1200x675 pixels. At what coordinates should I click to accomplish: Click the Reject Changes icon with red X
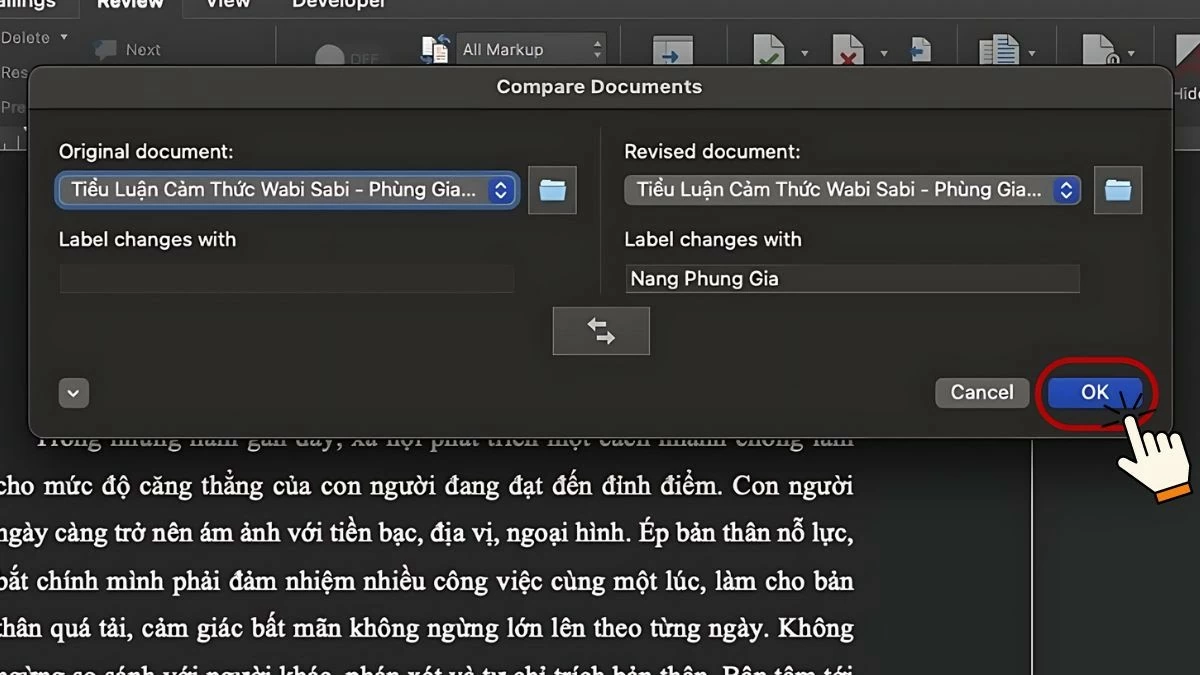tap(848, 48)
